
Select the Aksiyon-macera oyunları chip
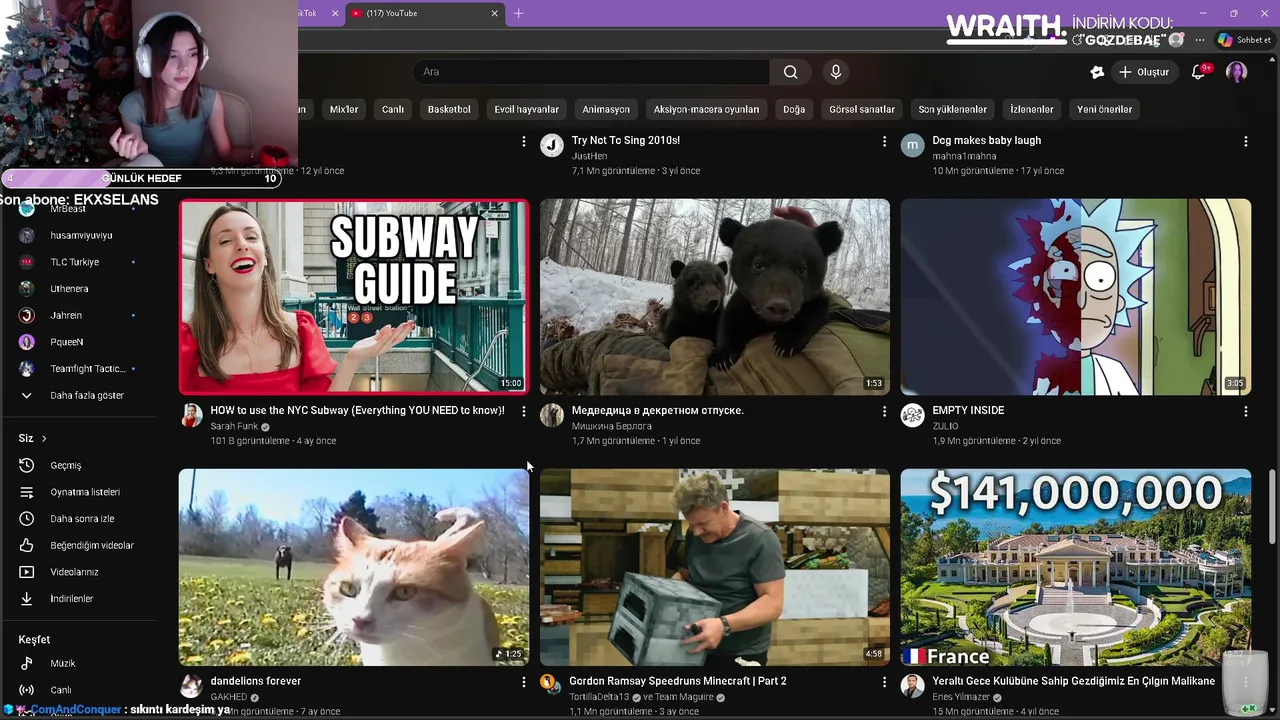(706, 109)
